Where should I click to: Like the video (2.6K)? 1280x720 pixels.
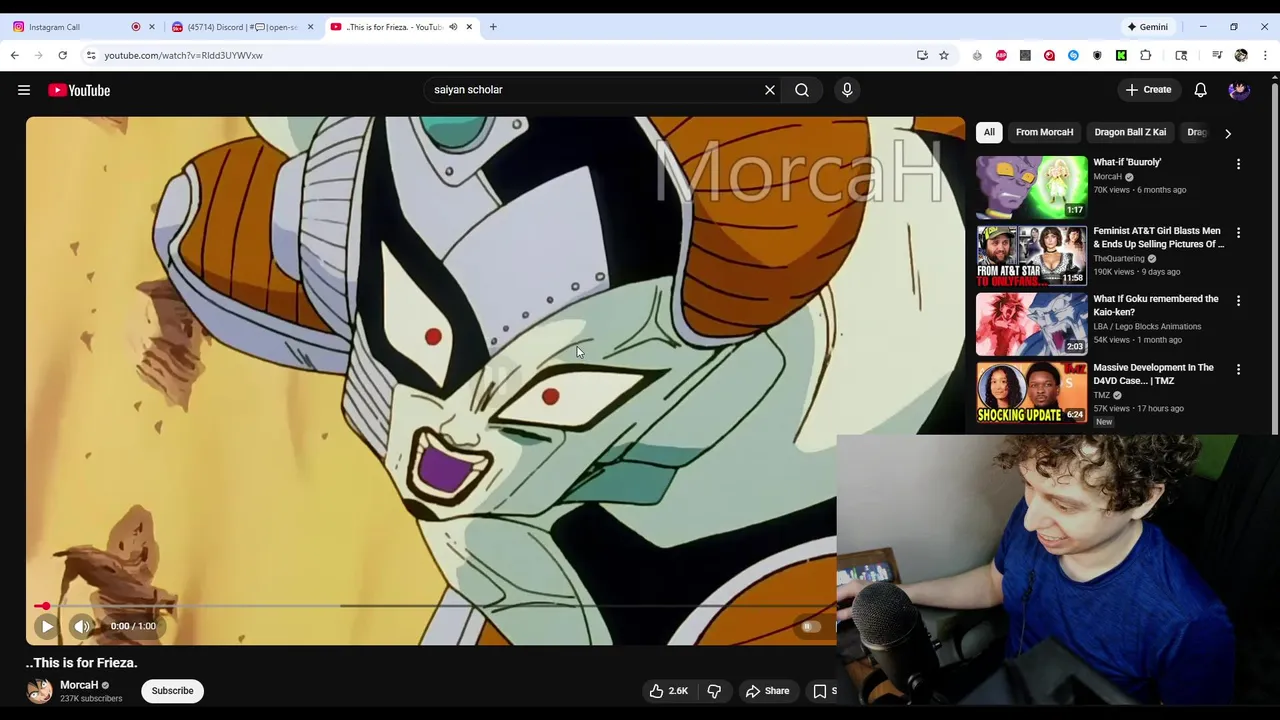(669, 691)
